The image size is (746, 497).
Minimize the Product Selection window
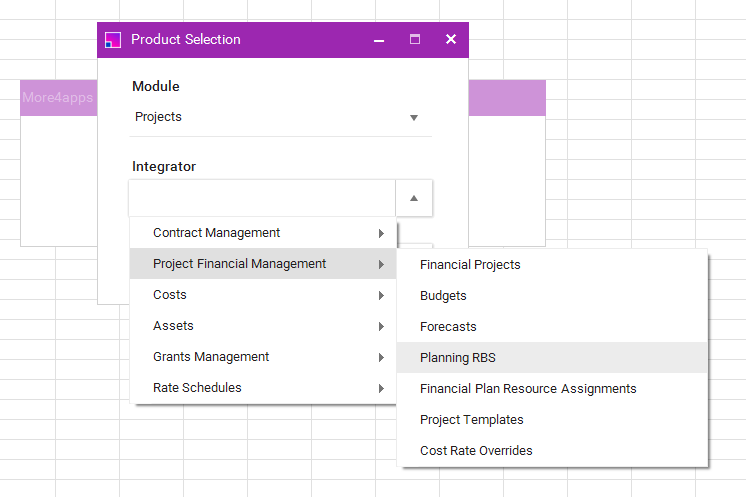click(379, 40)
